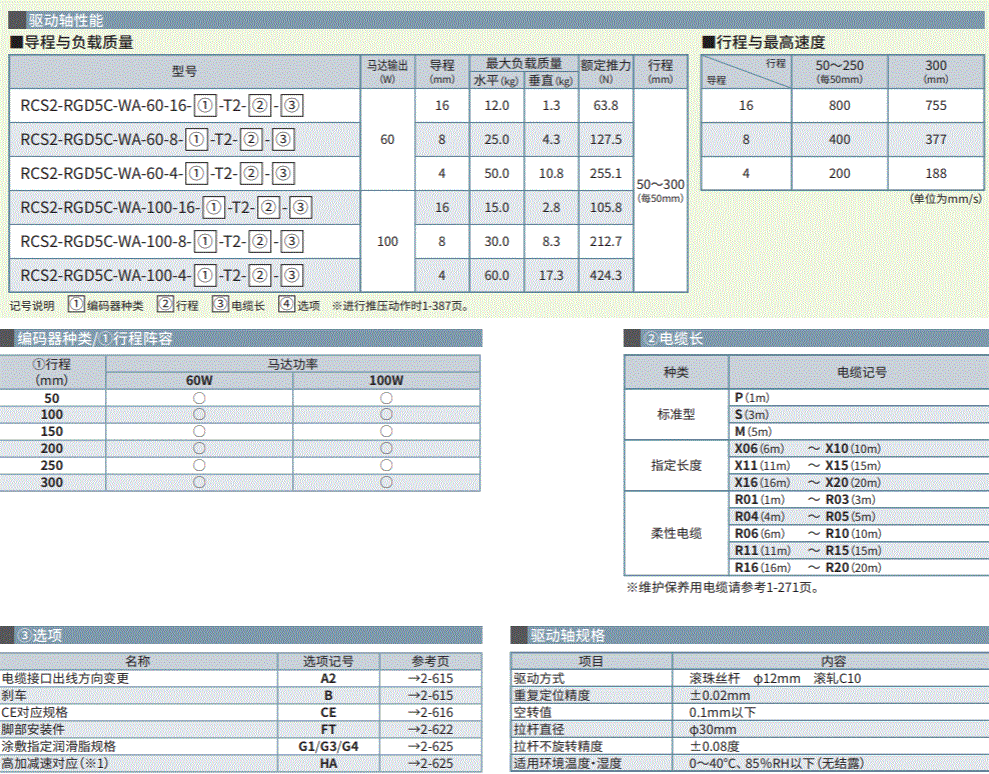
Task: Click cable code X20 (20m)
Action: 853,483
